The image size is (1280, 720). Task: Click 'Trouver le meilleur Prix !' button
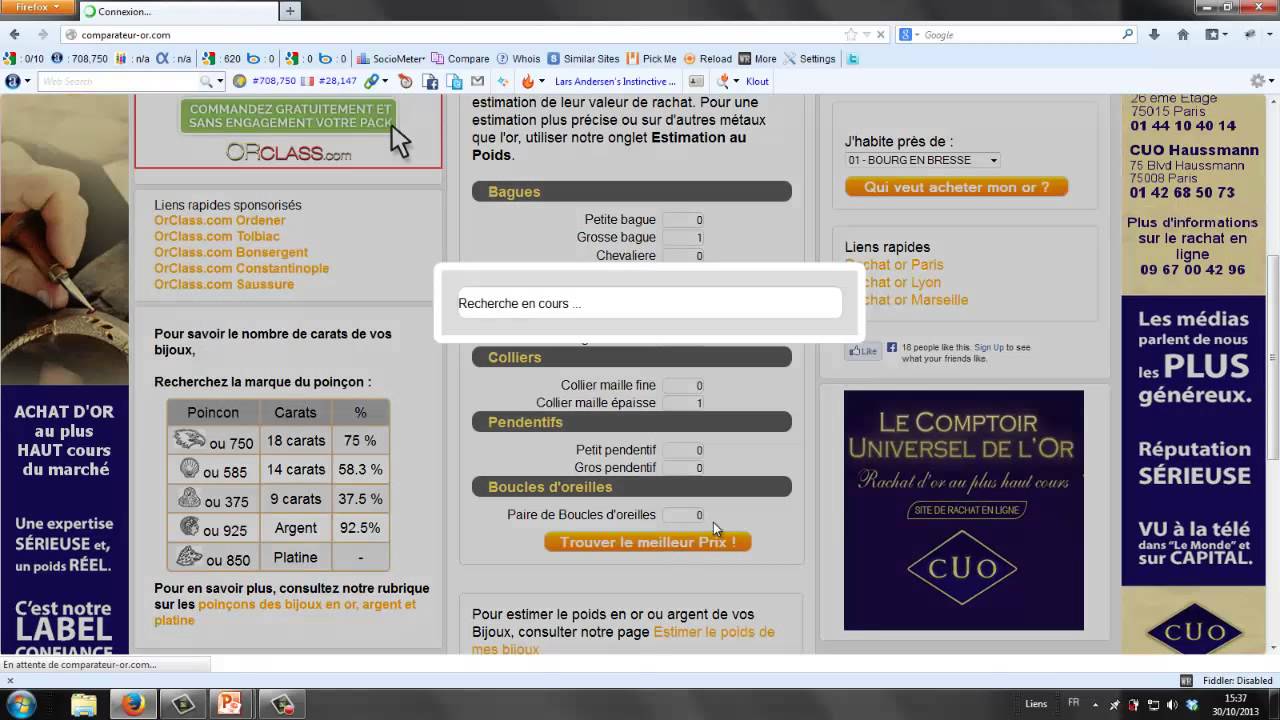pos(647,542)
